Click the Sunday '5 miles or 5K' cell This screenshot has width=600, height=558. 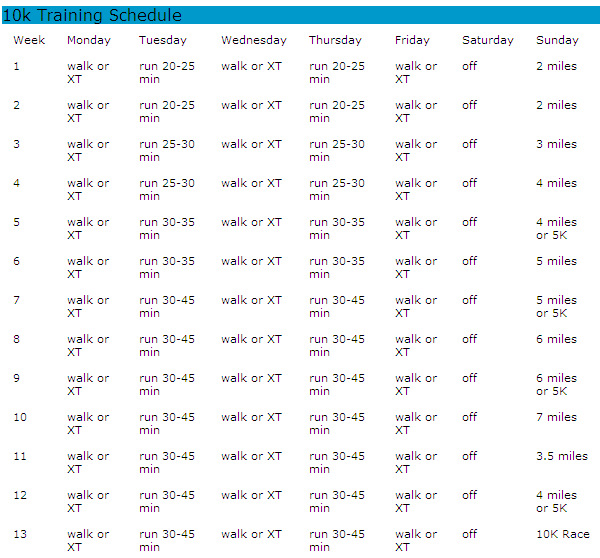click(x=556, y=307)
